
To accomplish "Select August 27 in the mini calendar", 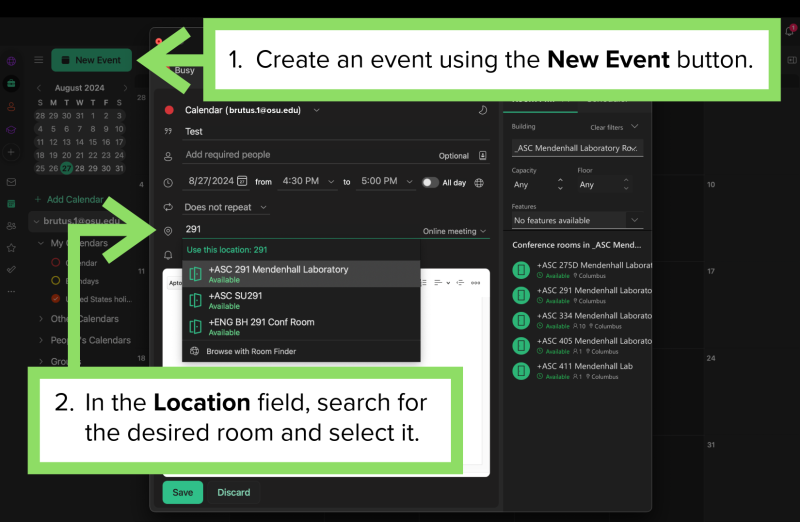I will [x=66, y=168].
